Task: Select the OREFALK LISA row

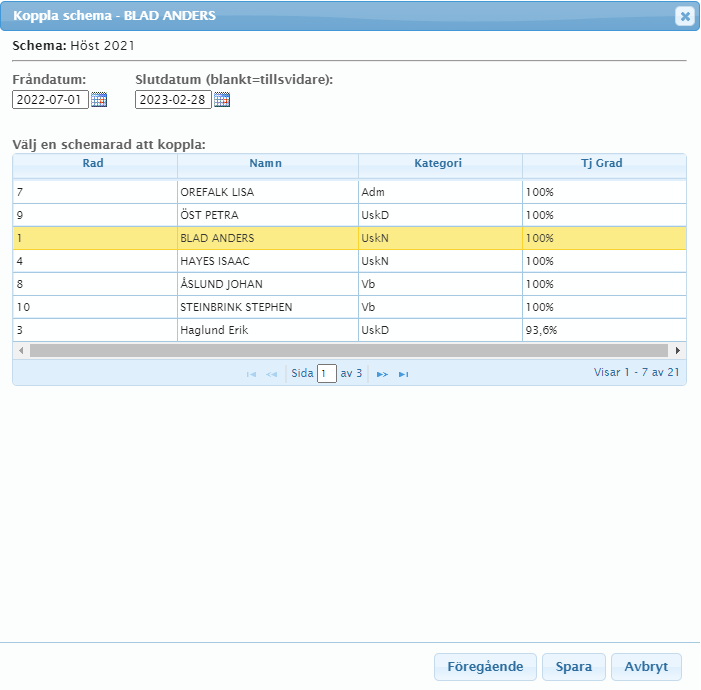Action: point(266,192)
